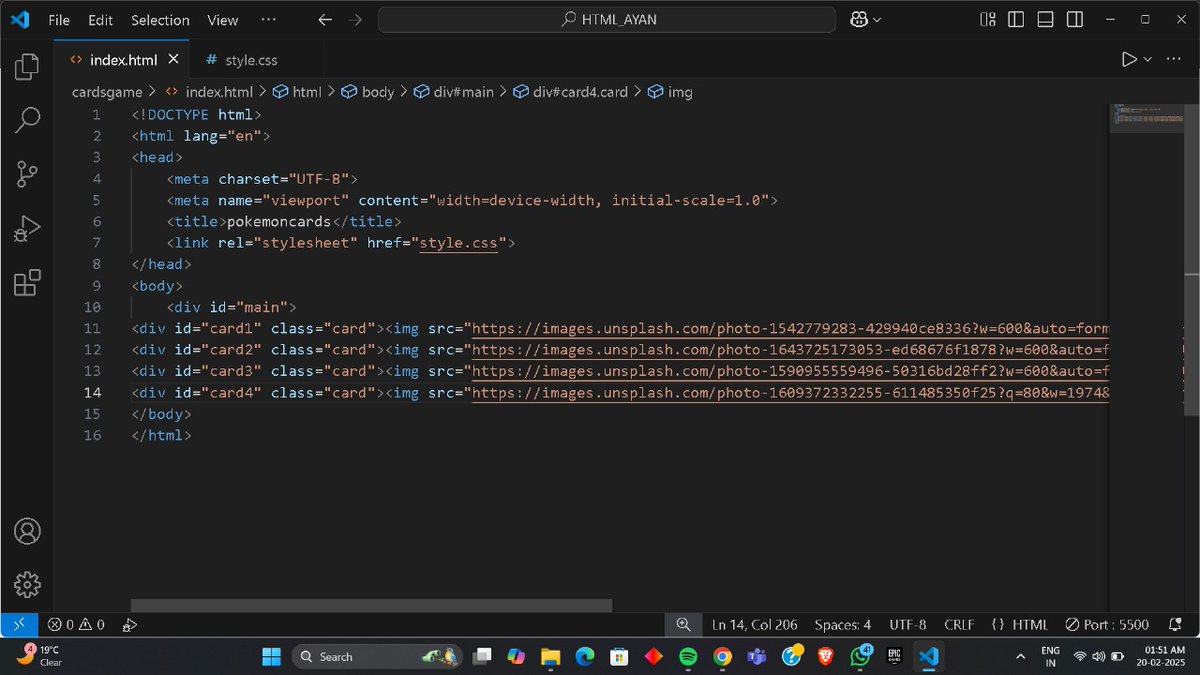Open Microsoft Edge from taskbar

[x=584, y=656]
